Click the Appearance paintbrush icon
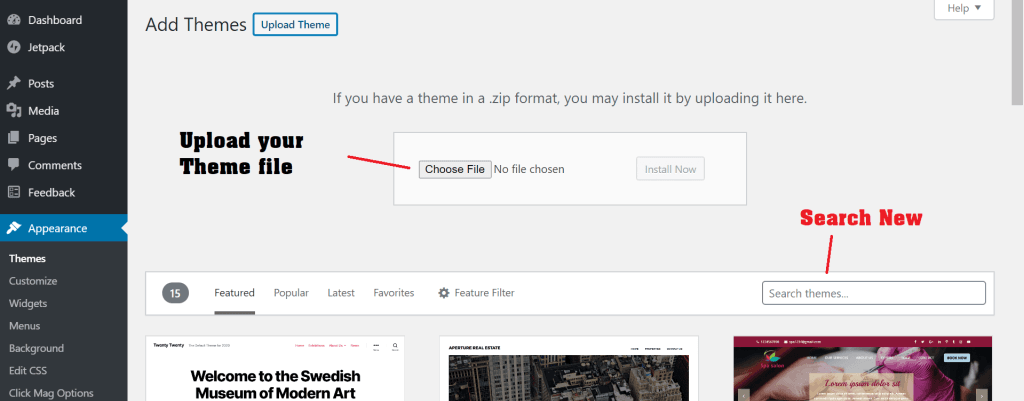1024x401 pixels. 14,228
